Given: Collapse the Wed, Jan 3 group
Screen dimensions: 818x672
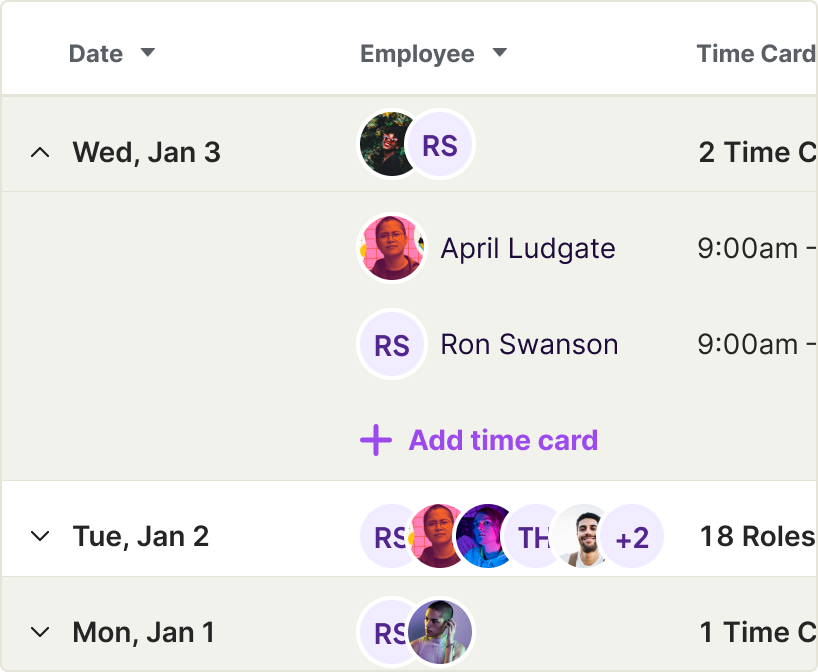Looking at the screenshot, I should point(40,152).
